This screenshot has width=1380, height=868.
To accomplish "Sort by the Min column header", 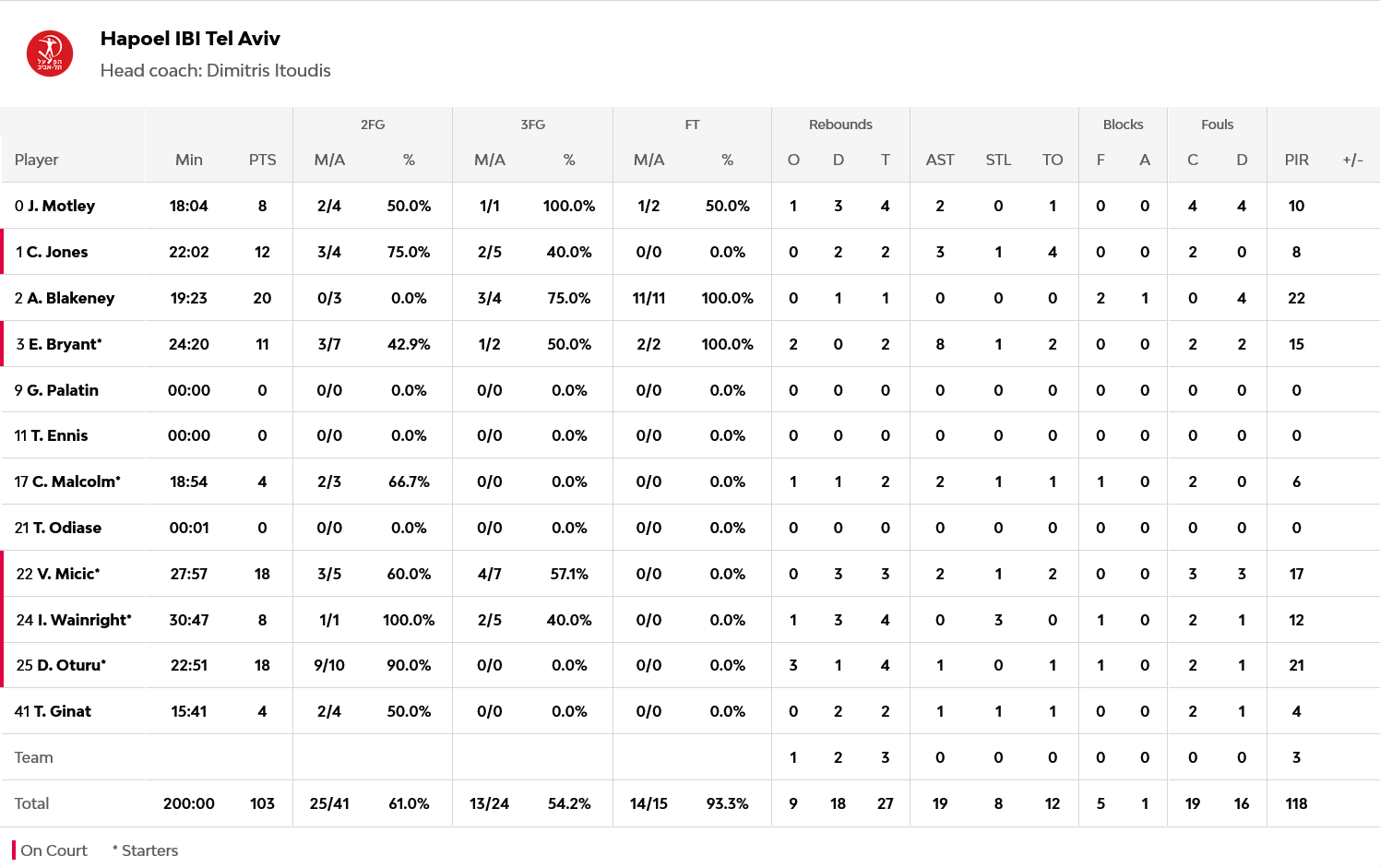I will click(189, 160).
